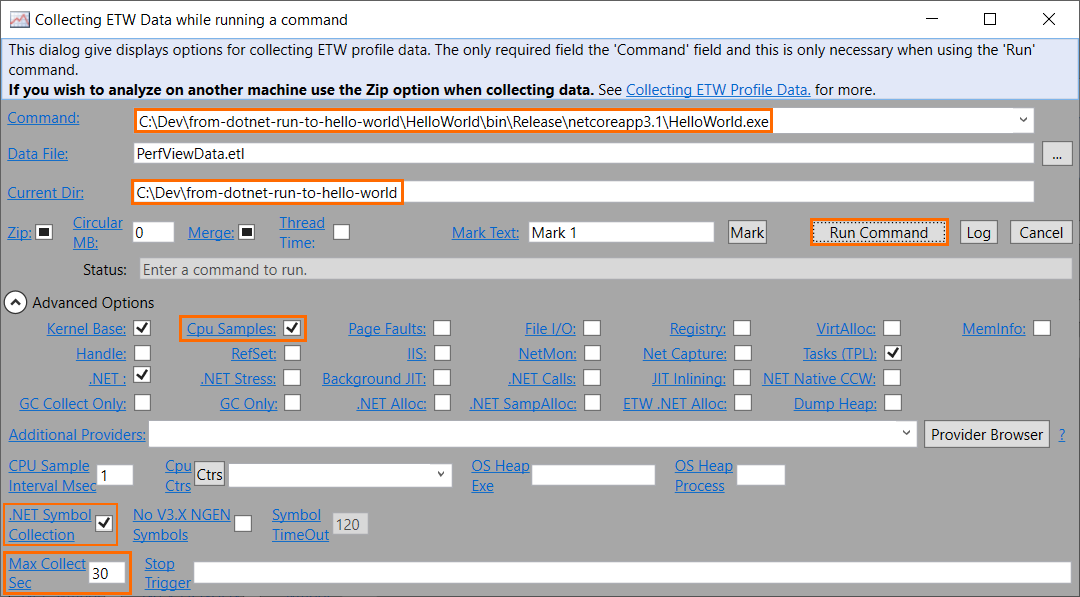
Task: Toggle the Merge checkbox
Action: click(x=247, y=232)
